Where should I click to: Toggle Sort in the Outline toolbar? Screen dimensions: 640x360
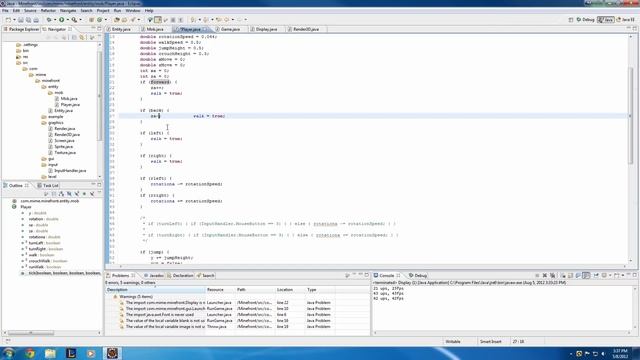(x=61, y=193)
